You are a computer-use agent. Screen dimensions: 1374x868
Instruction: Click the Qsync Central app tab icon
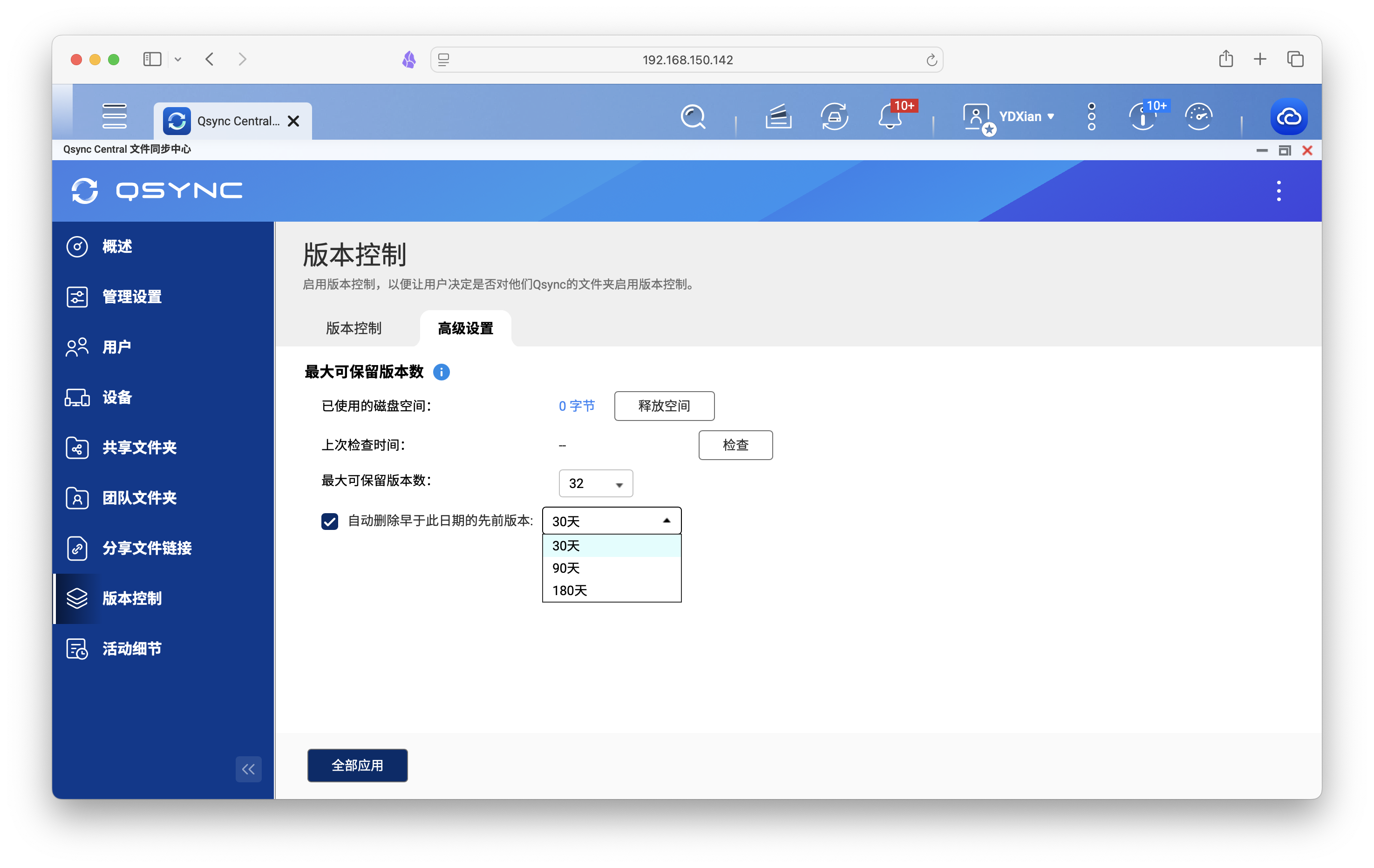(177, 121)
